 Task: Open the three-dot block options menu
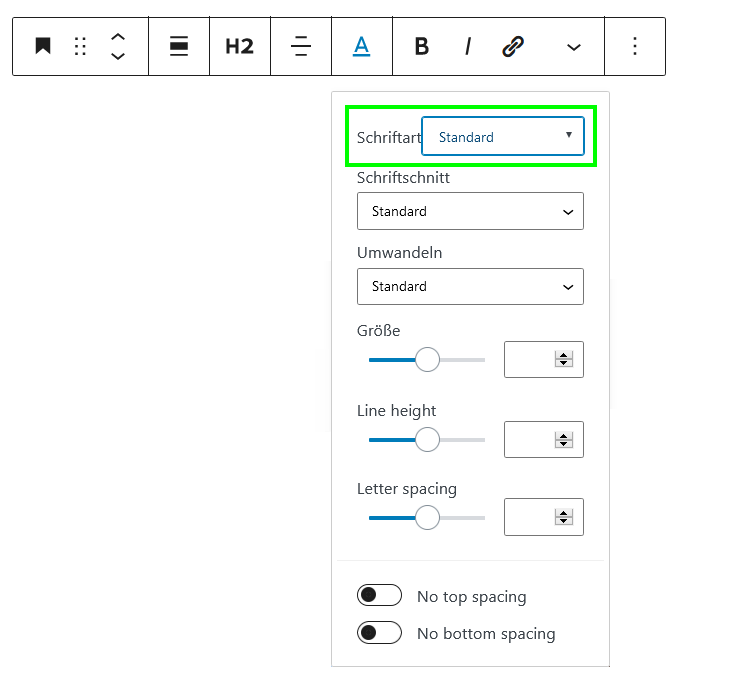point(635,46)
